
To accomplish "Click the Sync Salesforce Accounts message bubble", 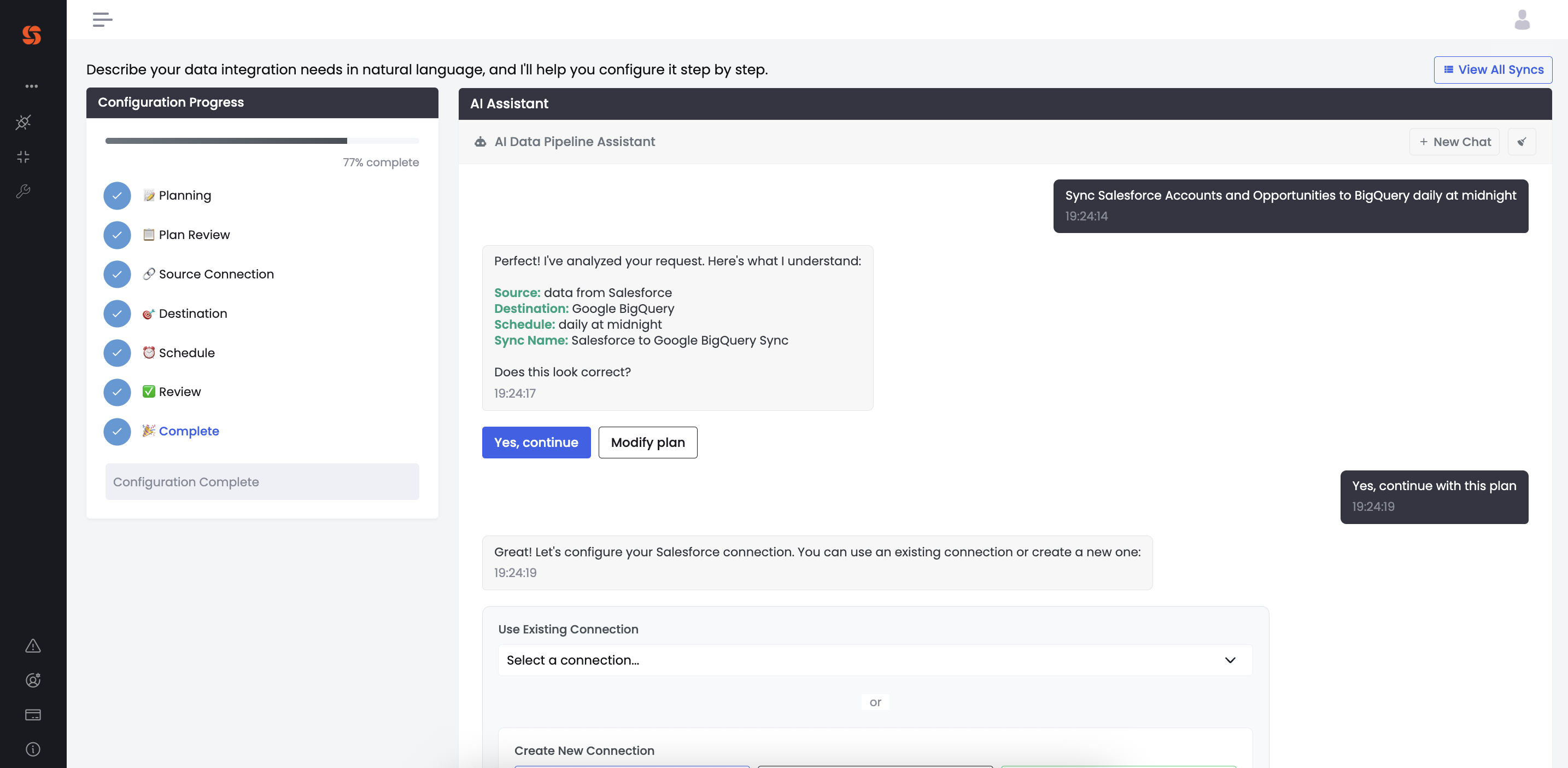I will (1290, 206).
